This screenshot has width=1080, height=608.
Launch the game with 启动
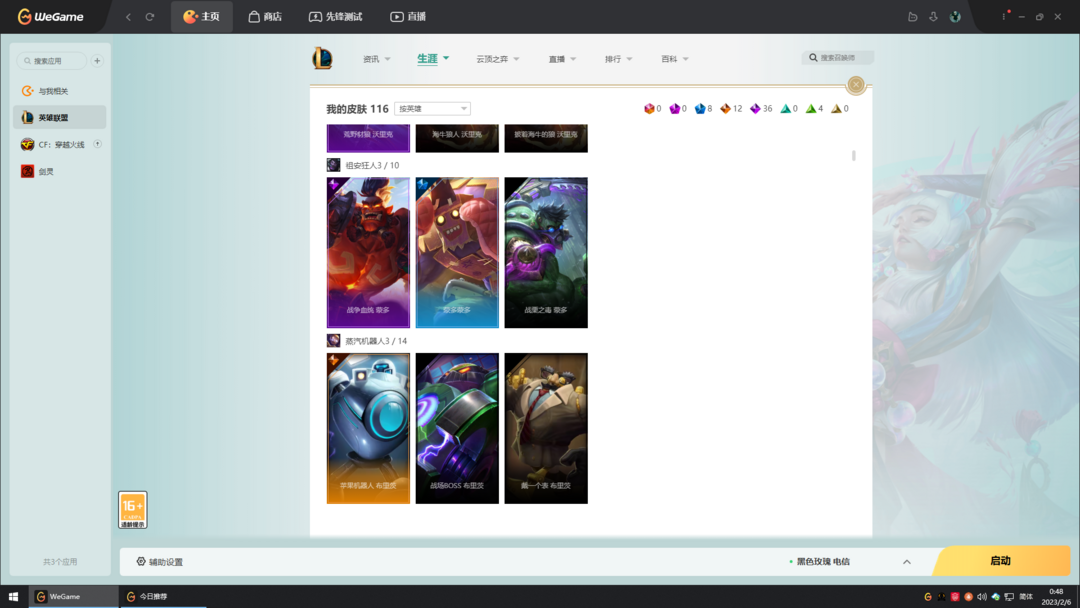[1001, 561]
